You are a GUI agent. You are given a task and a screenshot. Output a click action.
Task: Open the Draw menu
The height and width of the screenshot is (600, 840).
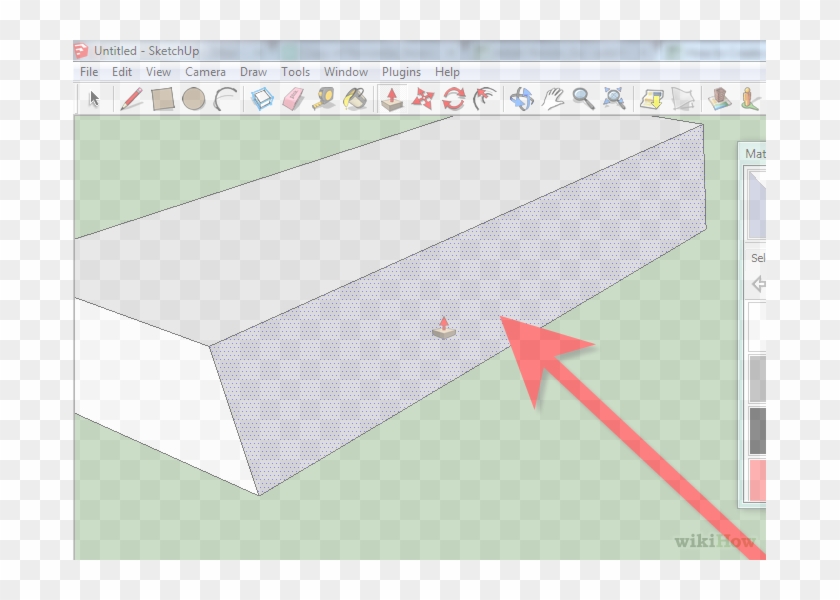253,72
